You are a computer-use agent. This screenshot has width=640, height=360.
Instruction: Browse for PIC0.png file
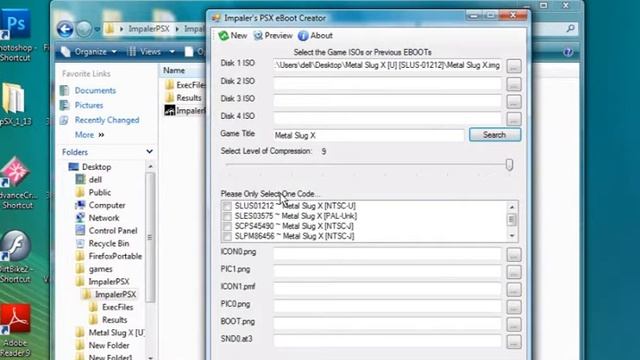point(514,307)
